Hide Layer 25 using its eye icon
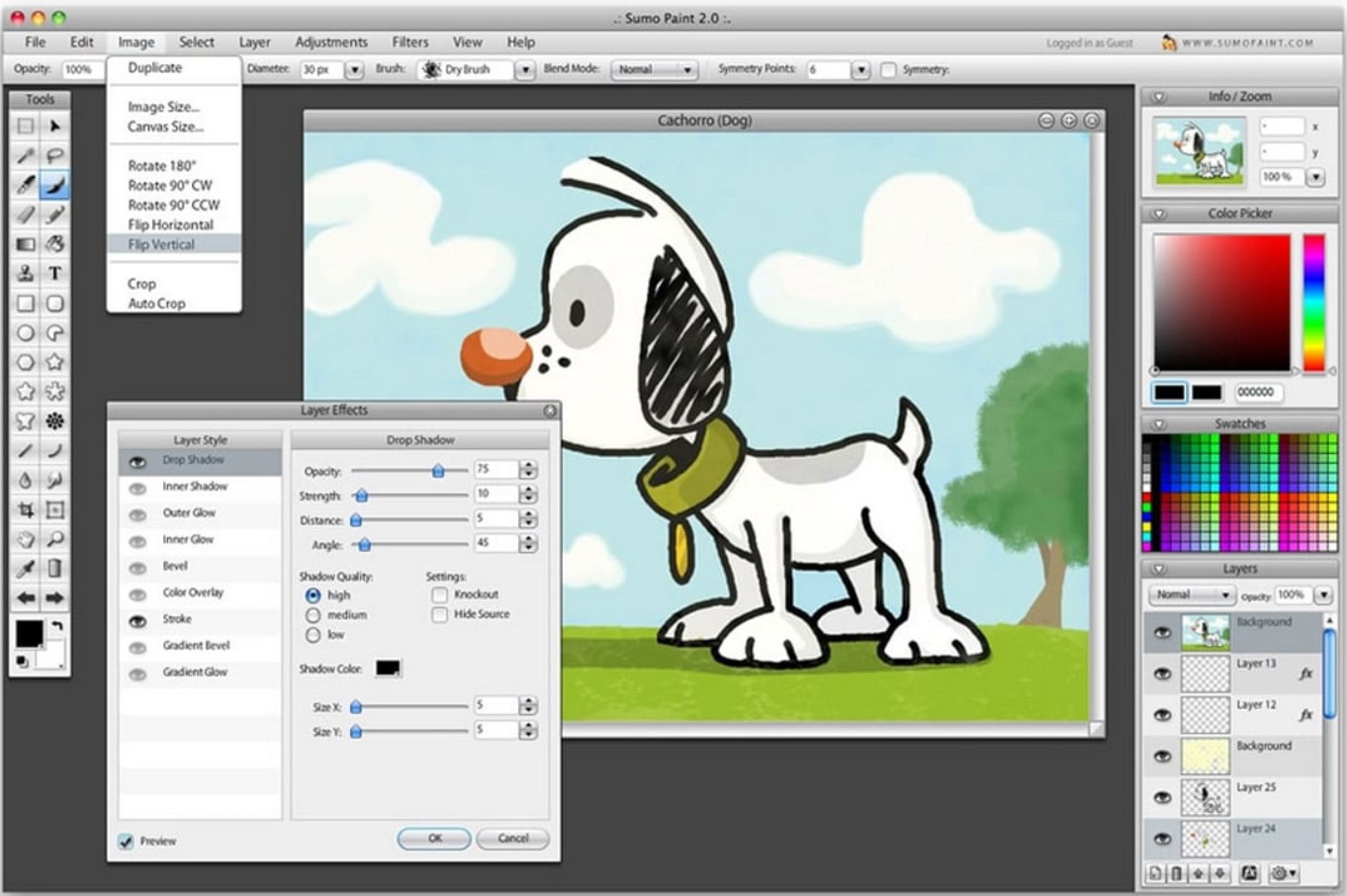The width and height of the screenshot is (1347, 896). coord(1162,797)
